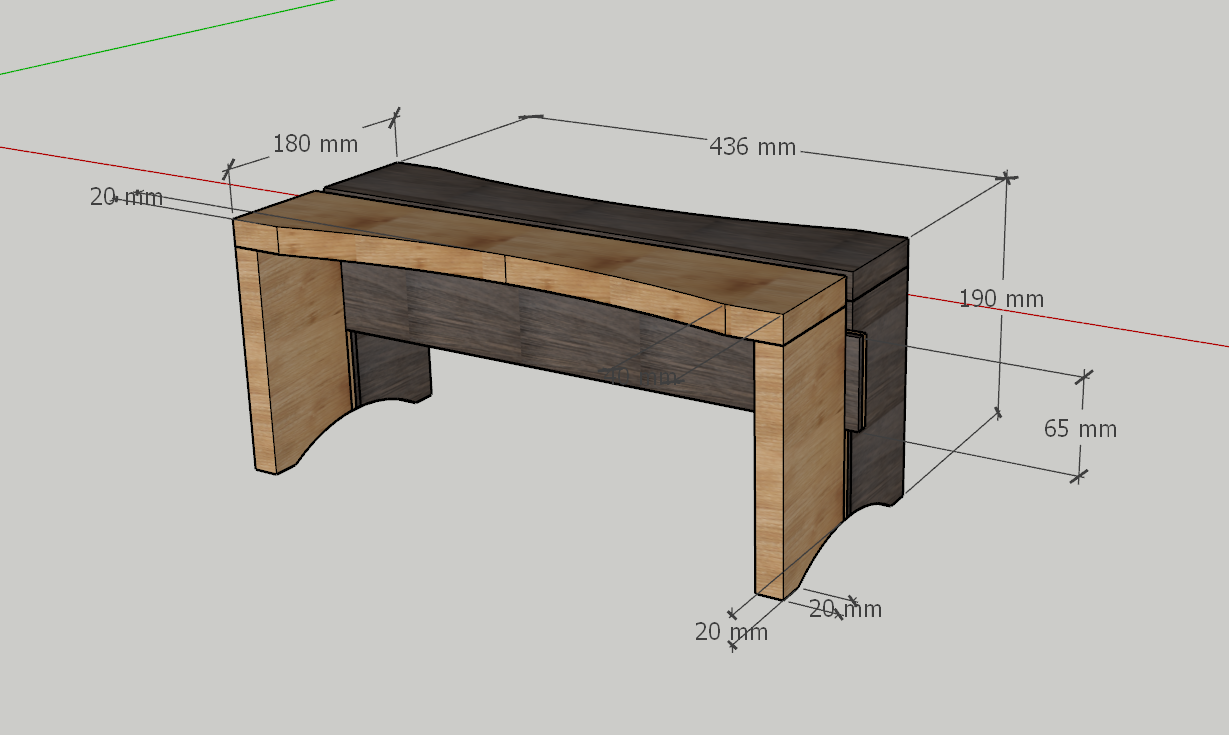The width and height of the screenshot is (1229, 735).
Task: Select the 180 mm dimension label
Action: coord(315,144)
